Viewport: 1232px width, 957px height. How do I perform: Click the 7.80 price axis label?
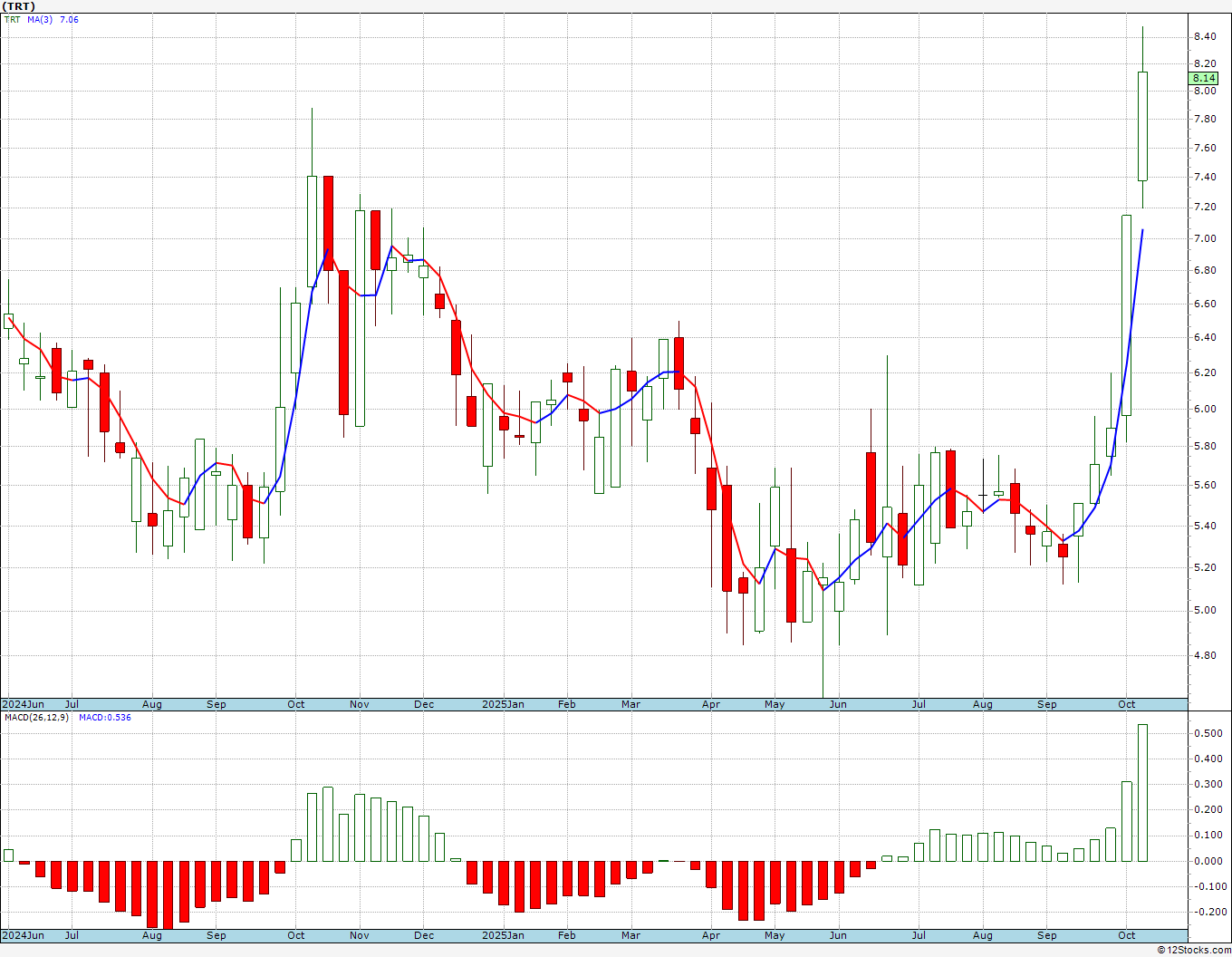pos(1205,119)
